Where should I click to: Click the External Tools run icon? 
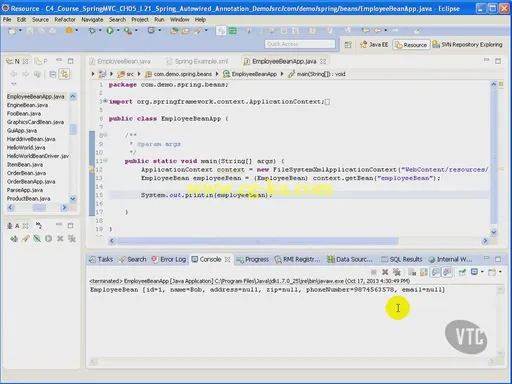[x=127, y=31]
